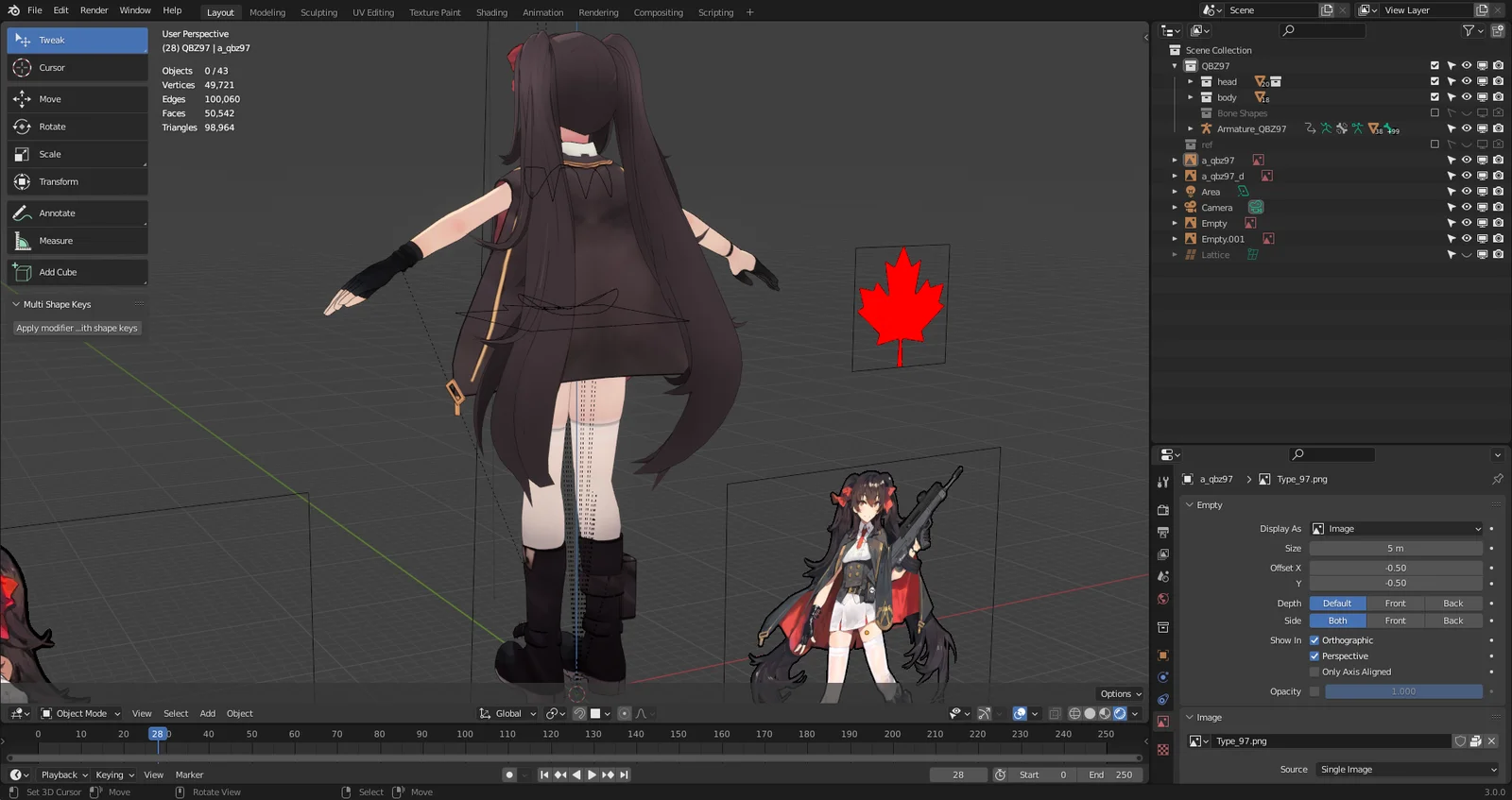Switch to the Shading workspace tab
The image size is (1512, 800).
(491, 13)
